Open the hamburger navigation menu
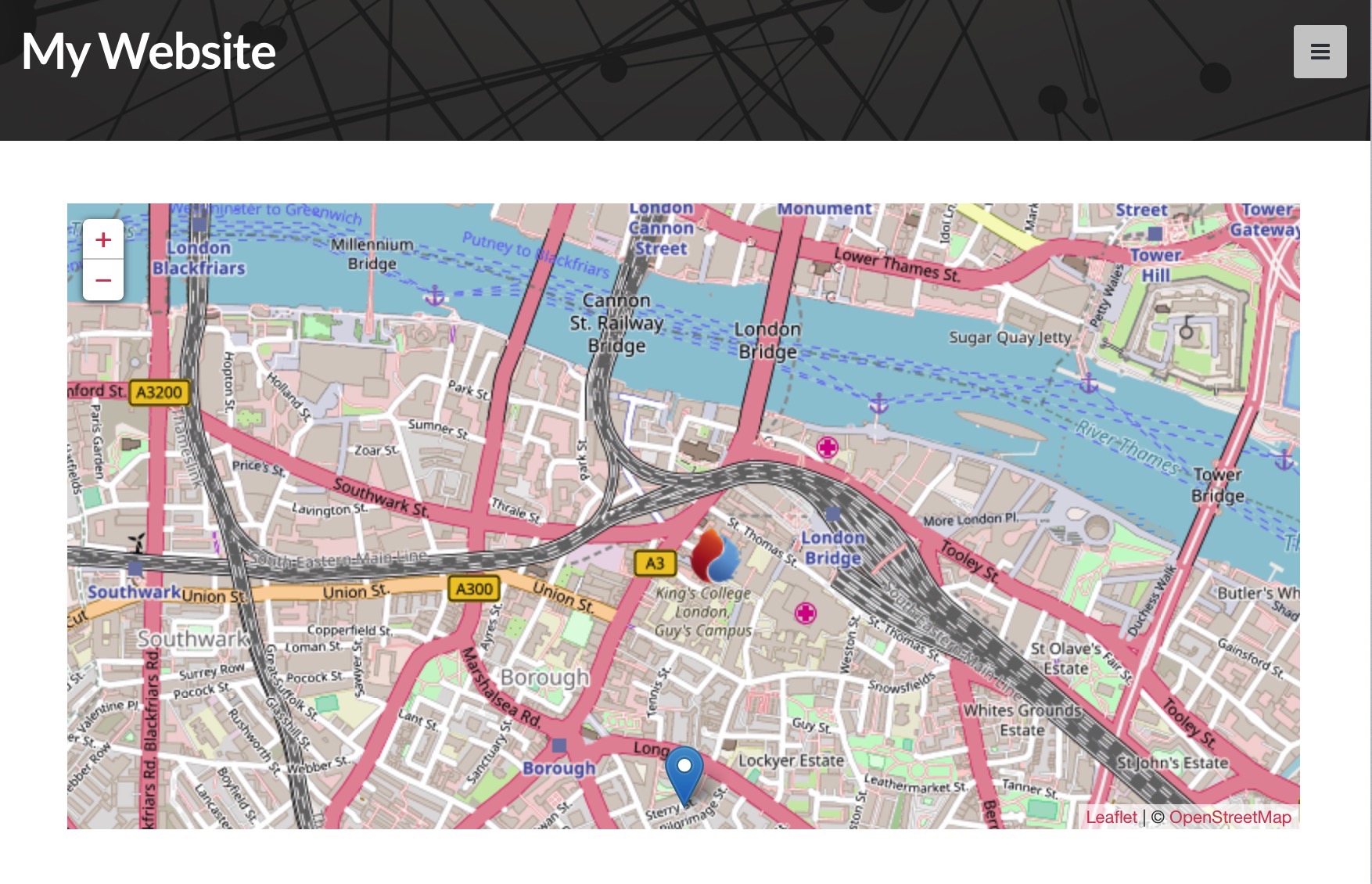 (1320, 52)
